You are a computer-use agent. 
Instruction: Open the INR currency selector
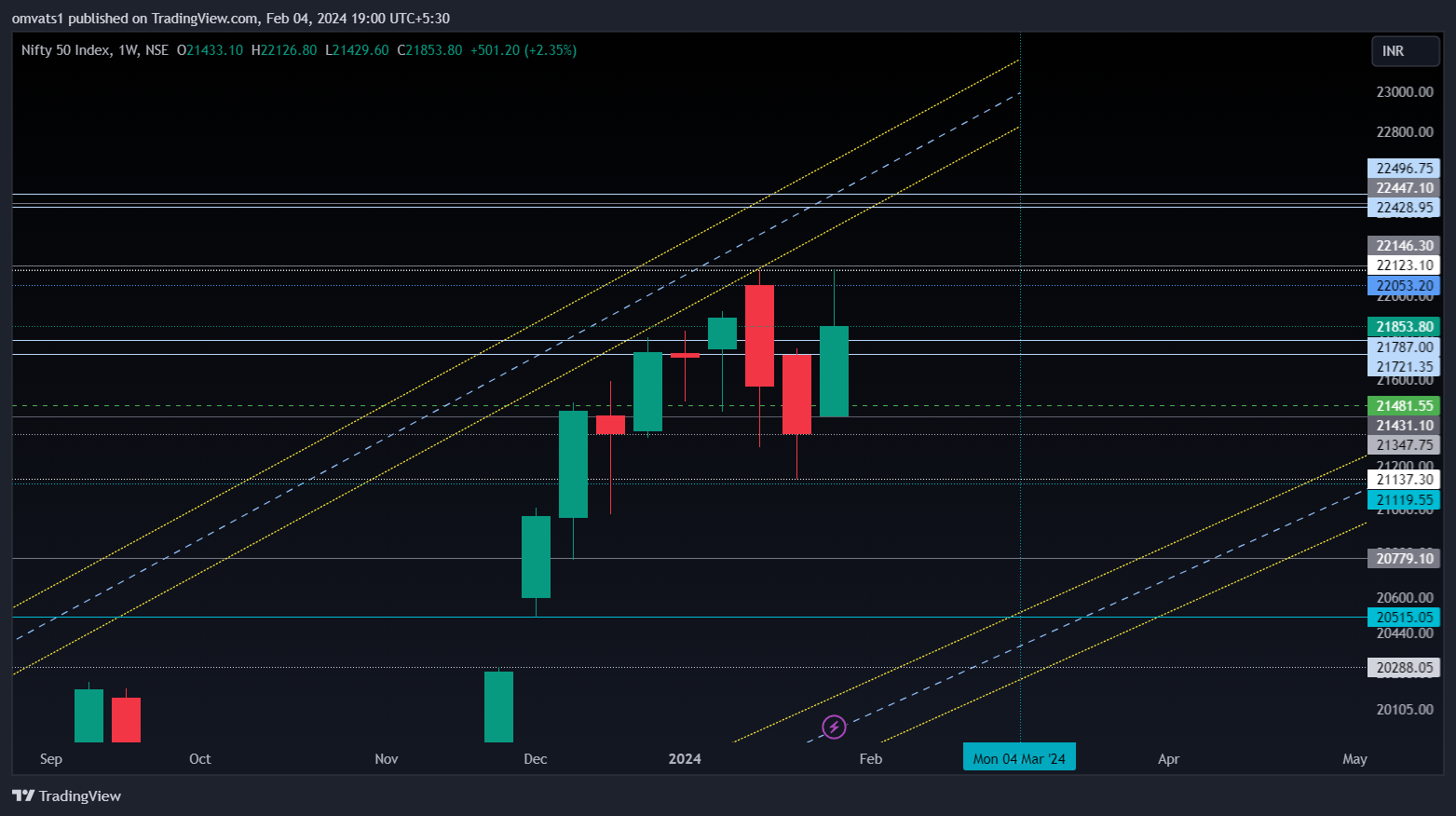pos(1405,51)
